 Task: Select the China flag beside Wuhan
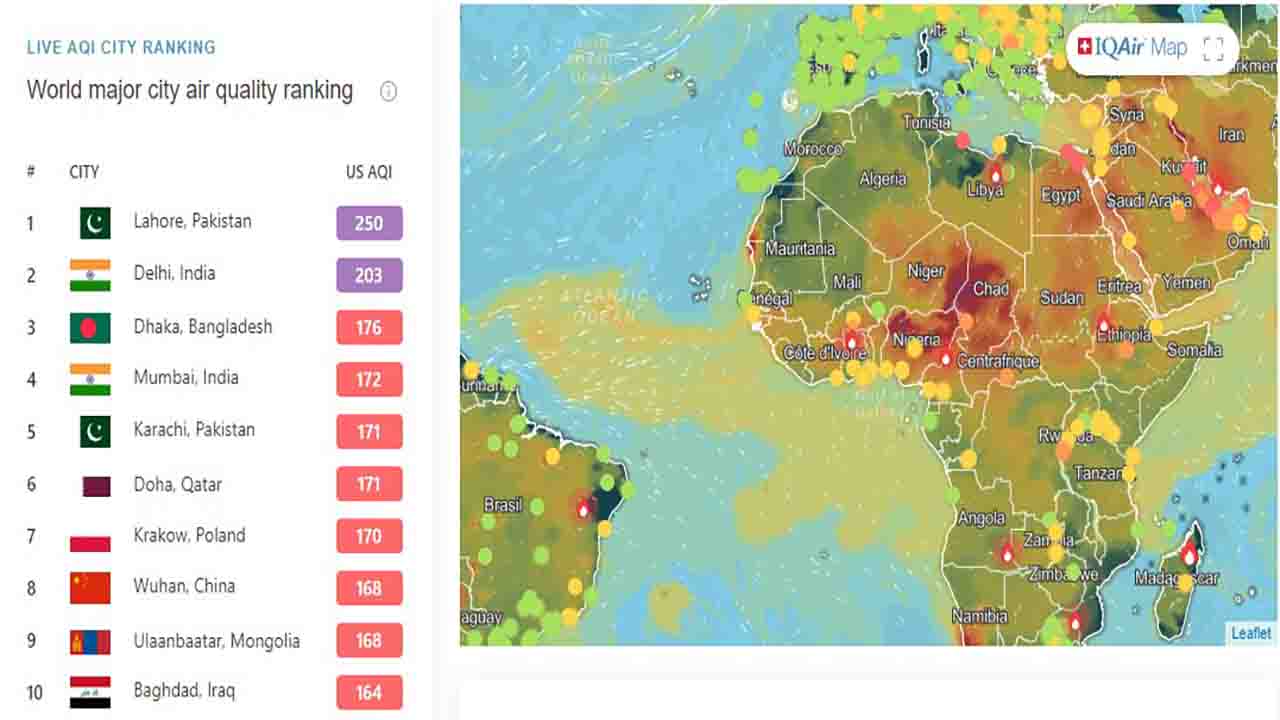pos(90,587)
